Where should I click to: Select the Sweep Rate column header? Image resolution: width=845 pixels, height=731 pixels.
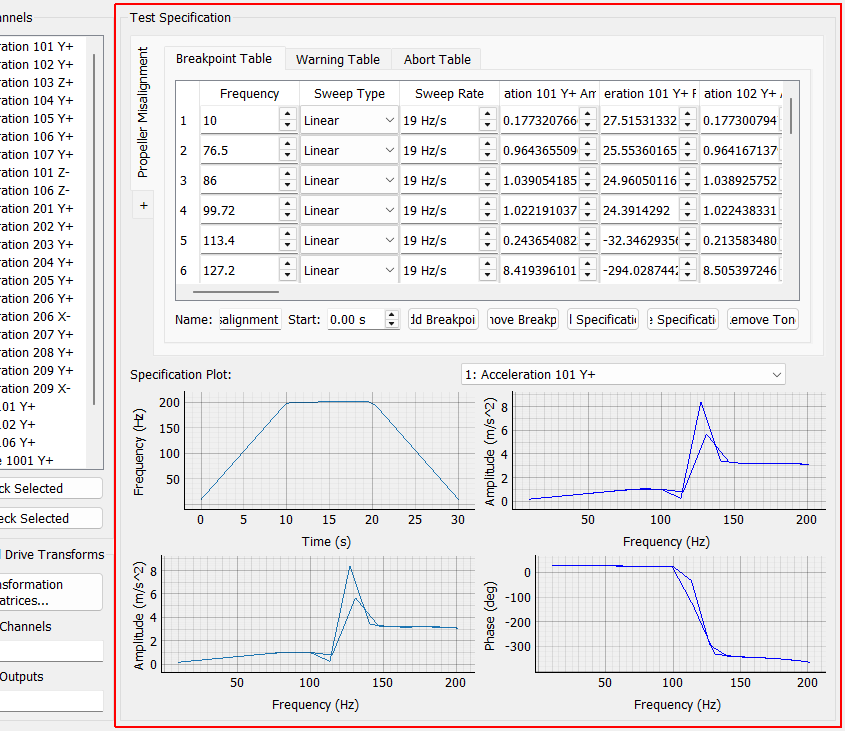coord(449,94)
